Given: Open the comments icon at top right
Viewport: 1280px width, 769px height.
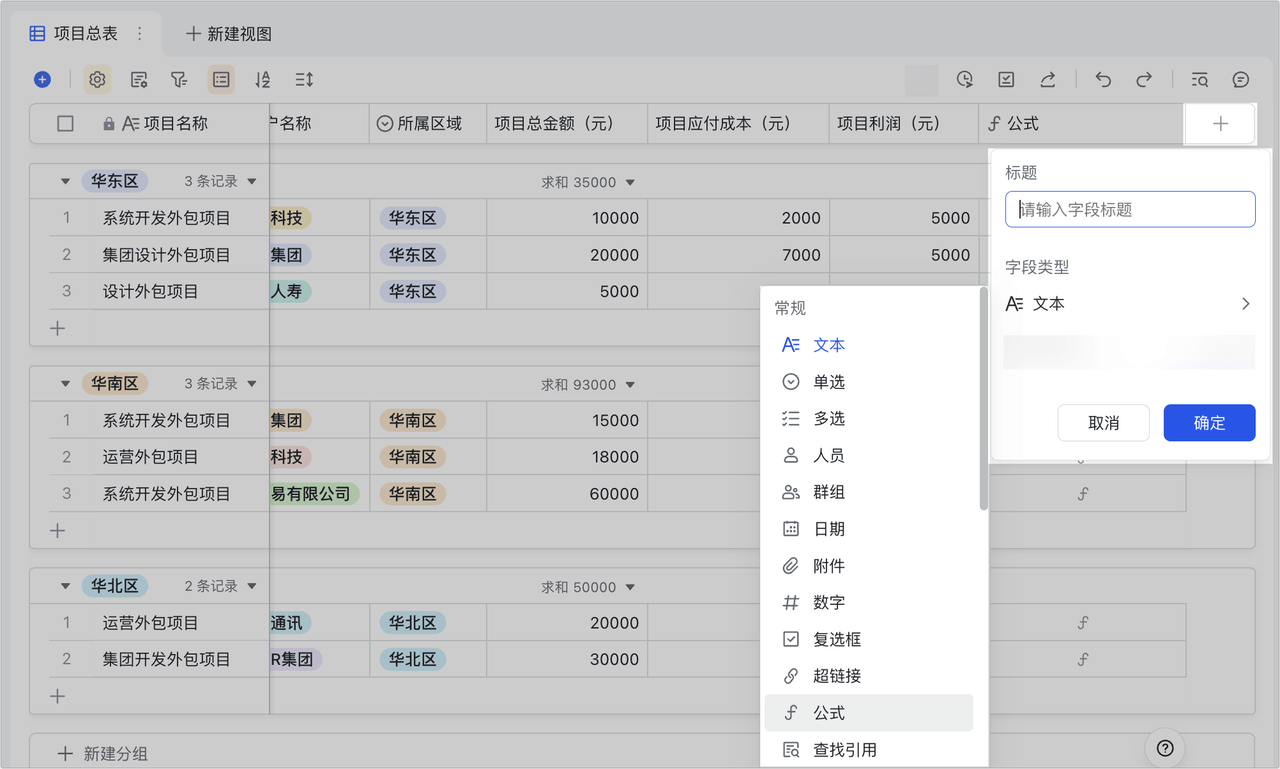Looking at the screenshot, I should pyautogui.click(x=1239, y=79).
